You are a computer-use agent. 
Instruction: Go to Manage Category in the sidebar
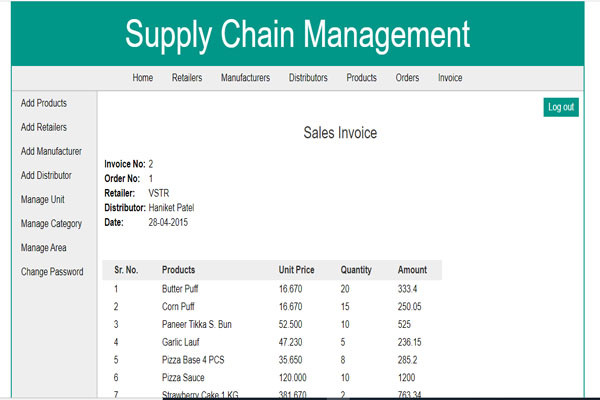click(51, 224)
